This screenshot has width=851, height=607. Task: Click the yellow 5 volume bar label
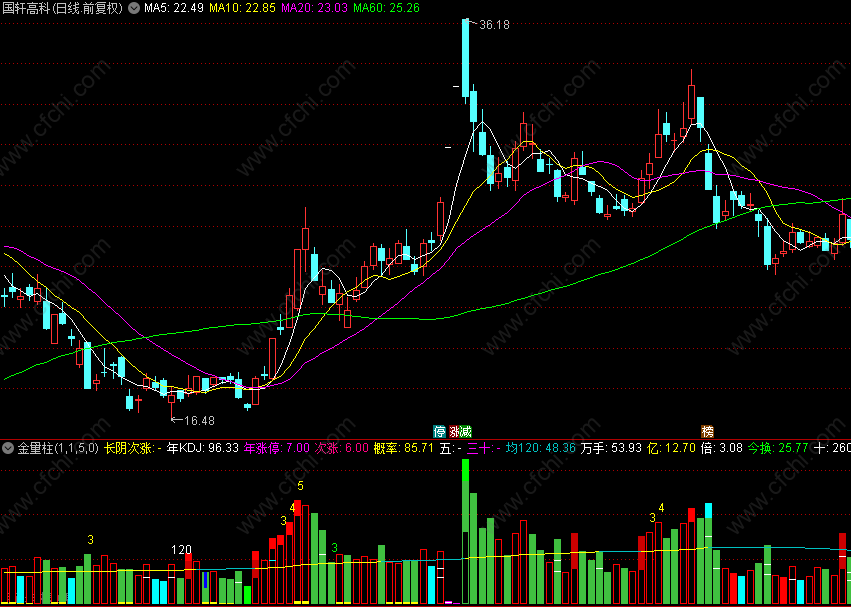click(x=301, y=485)
